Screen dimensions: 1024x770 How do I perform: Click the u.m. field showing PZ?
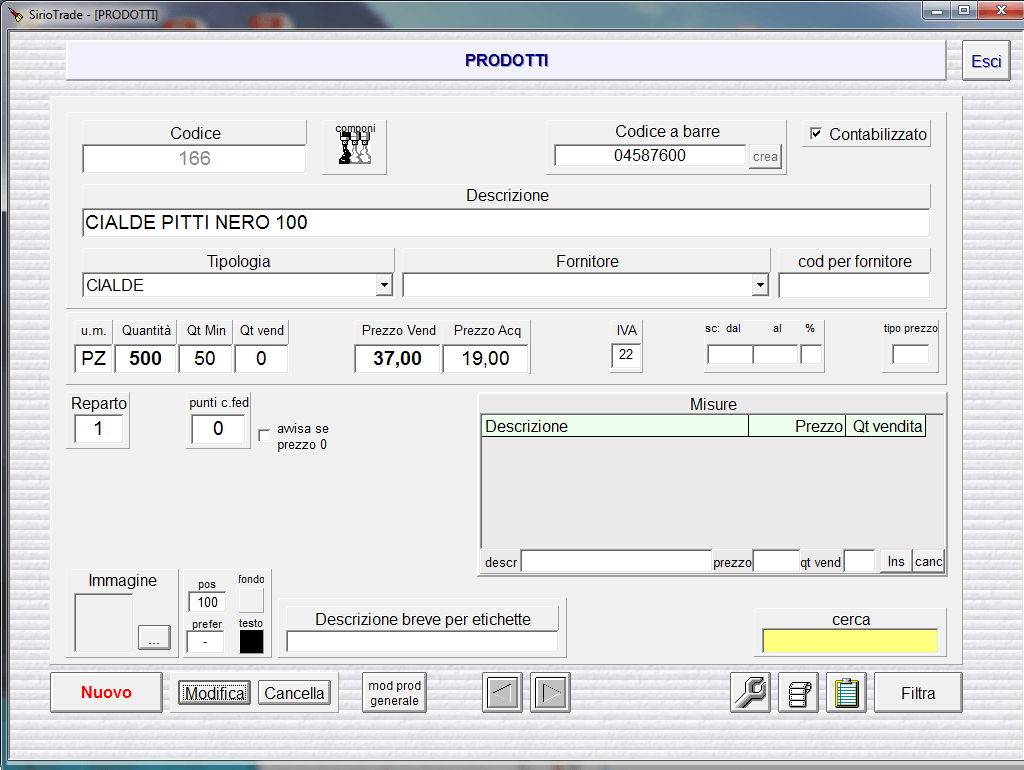click(x=93, y=359)
